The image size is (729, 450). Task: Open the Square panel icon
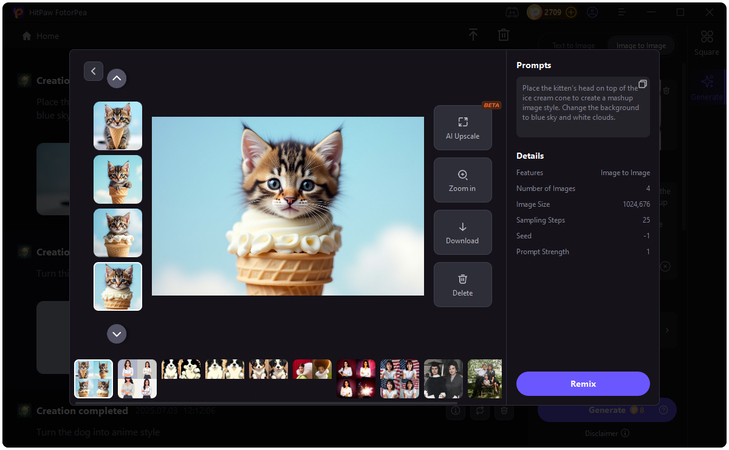pyautogui.click(x=707, y=43)
